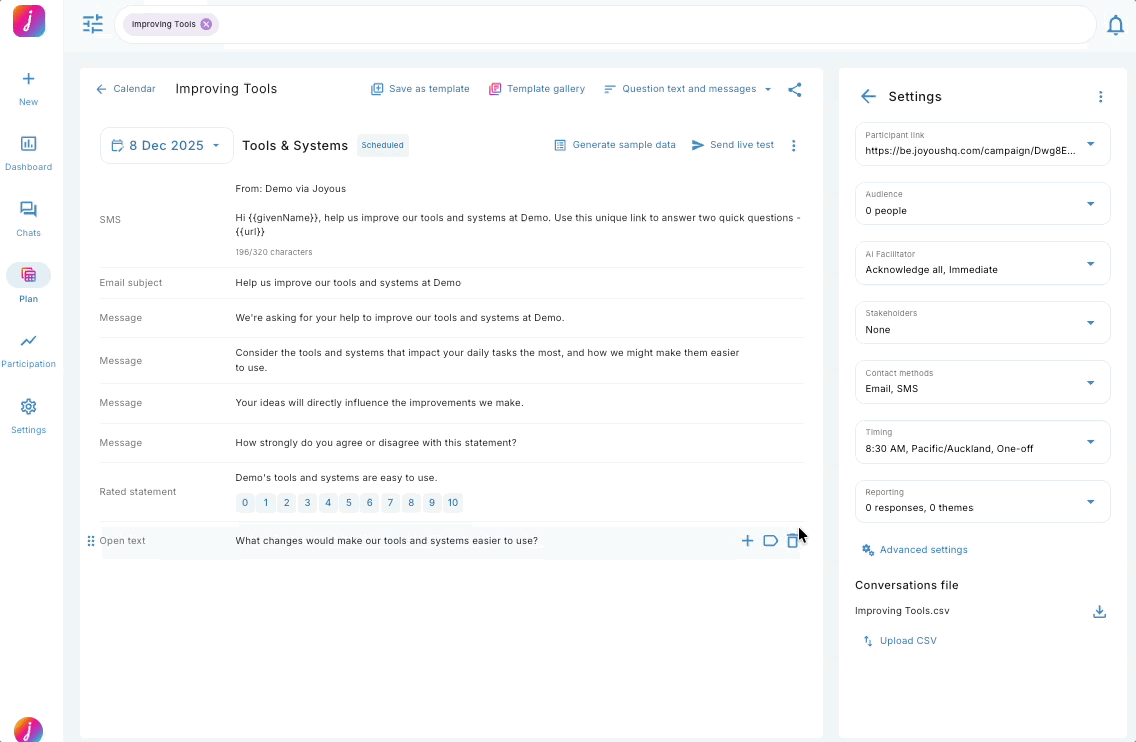Expand the Timing settings dropdown
The image size is (1136, 742).
click(1090, 442)
